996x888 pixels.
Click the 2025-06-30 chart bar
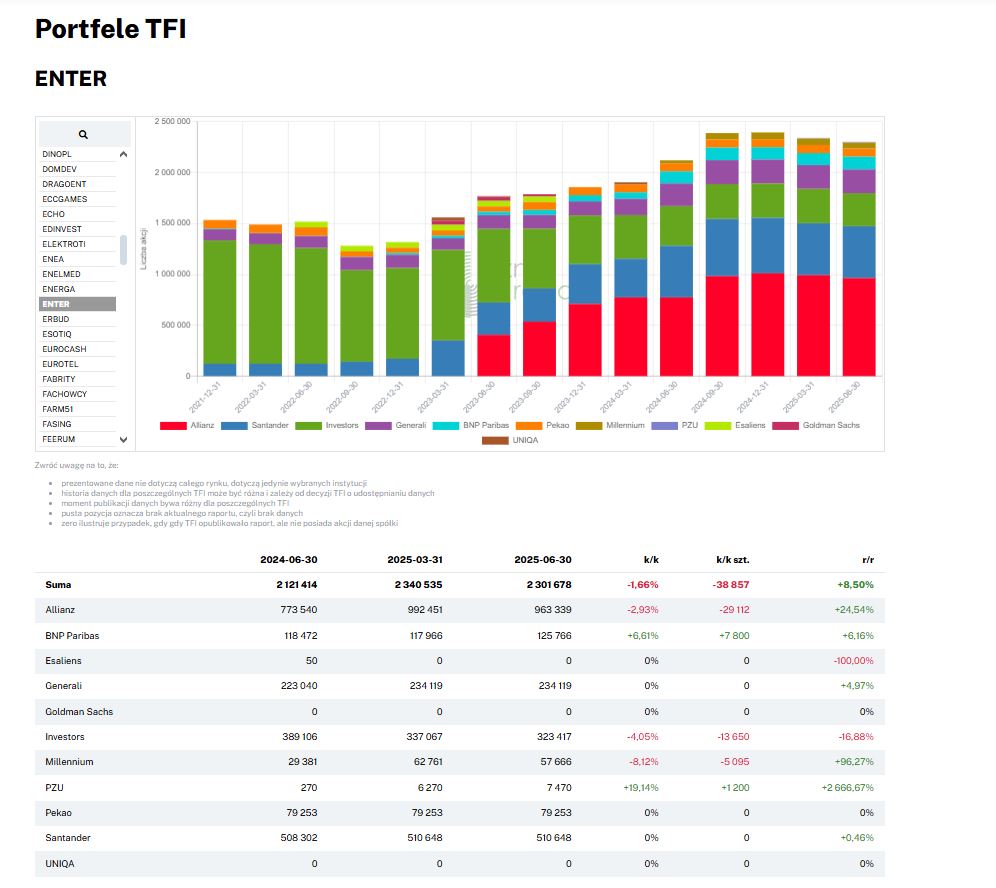click(x=859, y=259)
